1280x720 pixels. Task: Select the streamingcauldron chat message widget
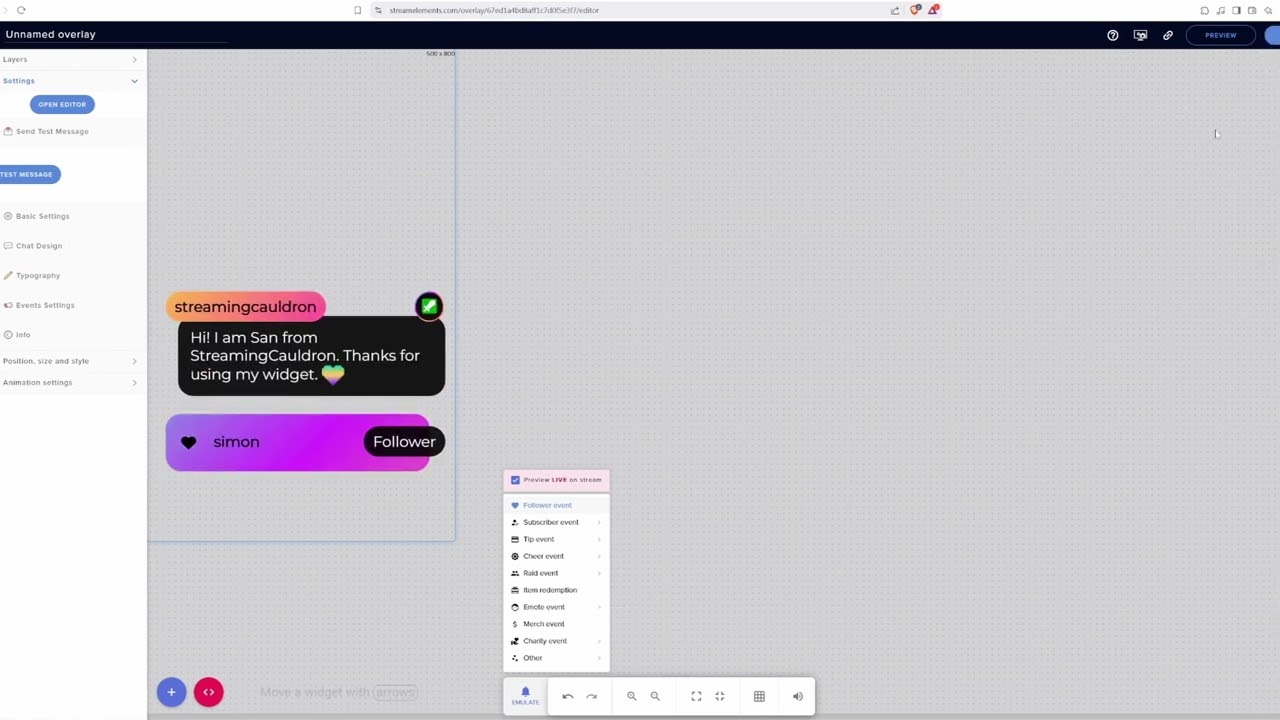pyautogui.click(x=311, y=356)
